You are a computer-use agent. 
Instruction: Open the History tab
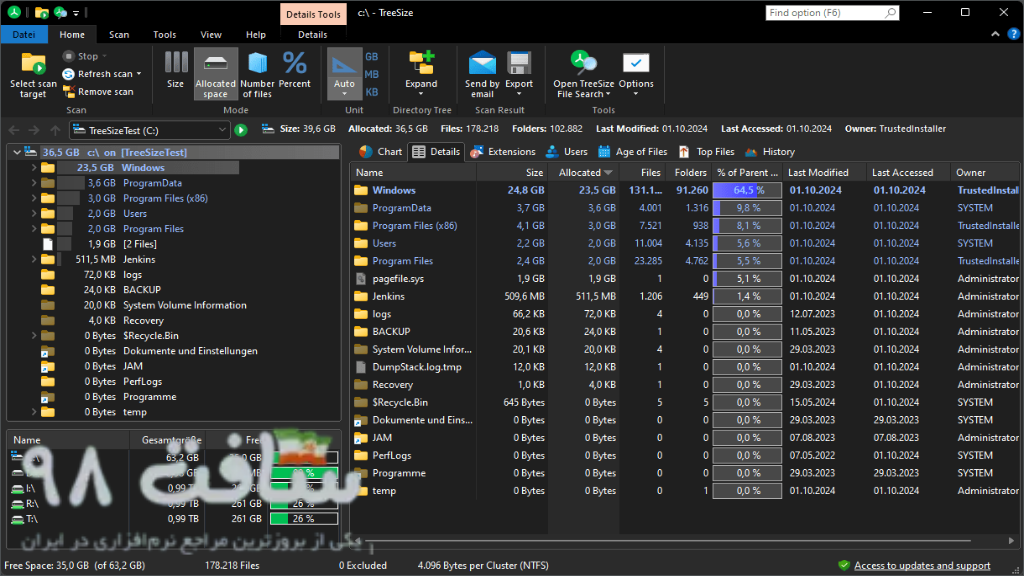(770, 152)
